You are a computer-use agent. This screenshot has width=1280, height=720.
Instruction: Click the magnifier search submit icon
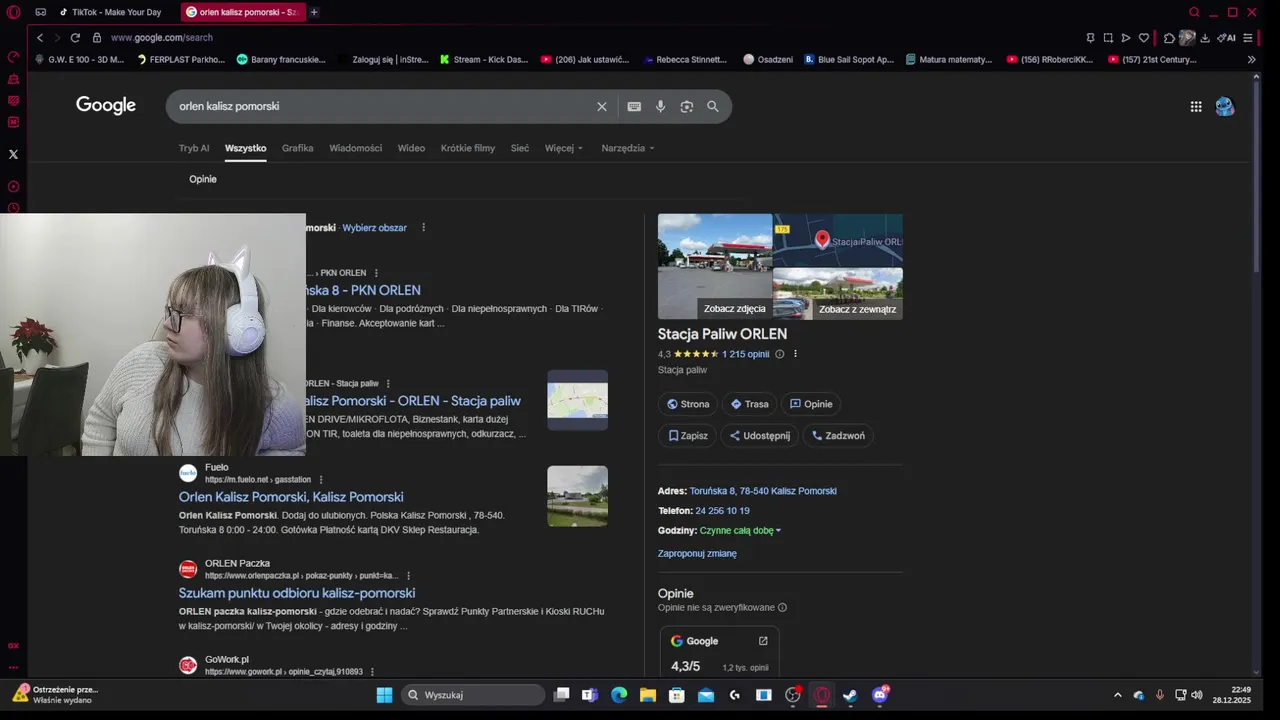(713, 106)
